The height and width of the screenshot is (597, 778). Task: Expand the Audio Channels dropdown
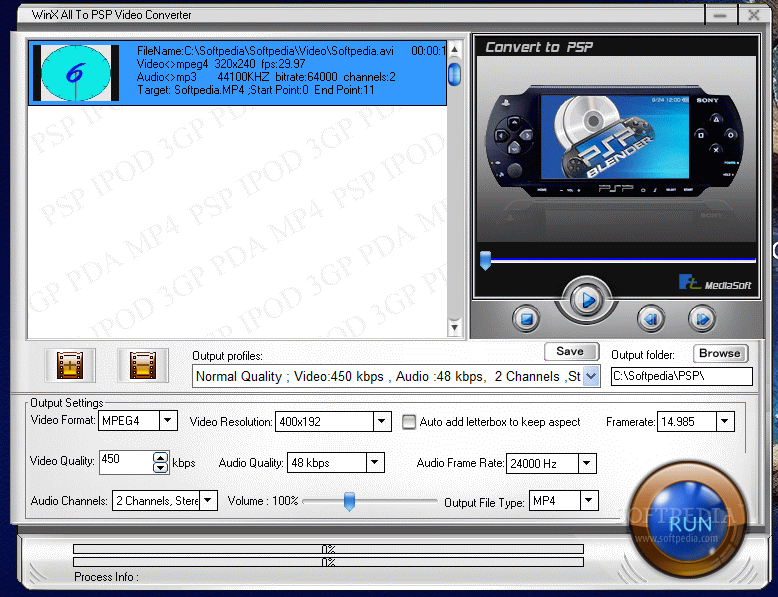pos(208,501)
